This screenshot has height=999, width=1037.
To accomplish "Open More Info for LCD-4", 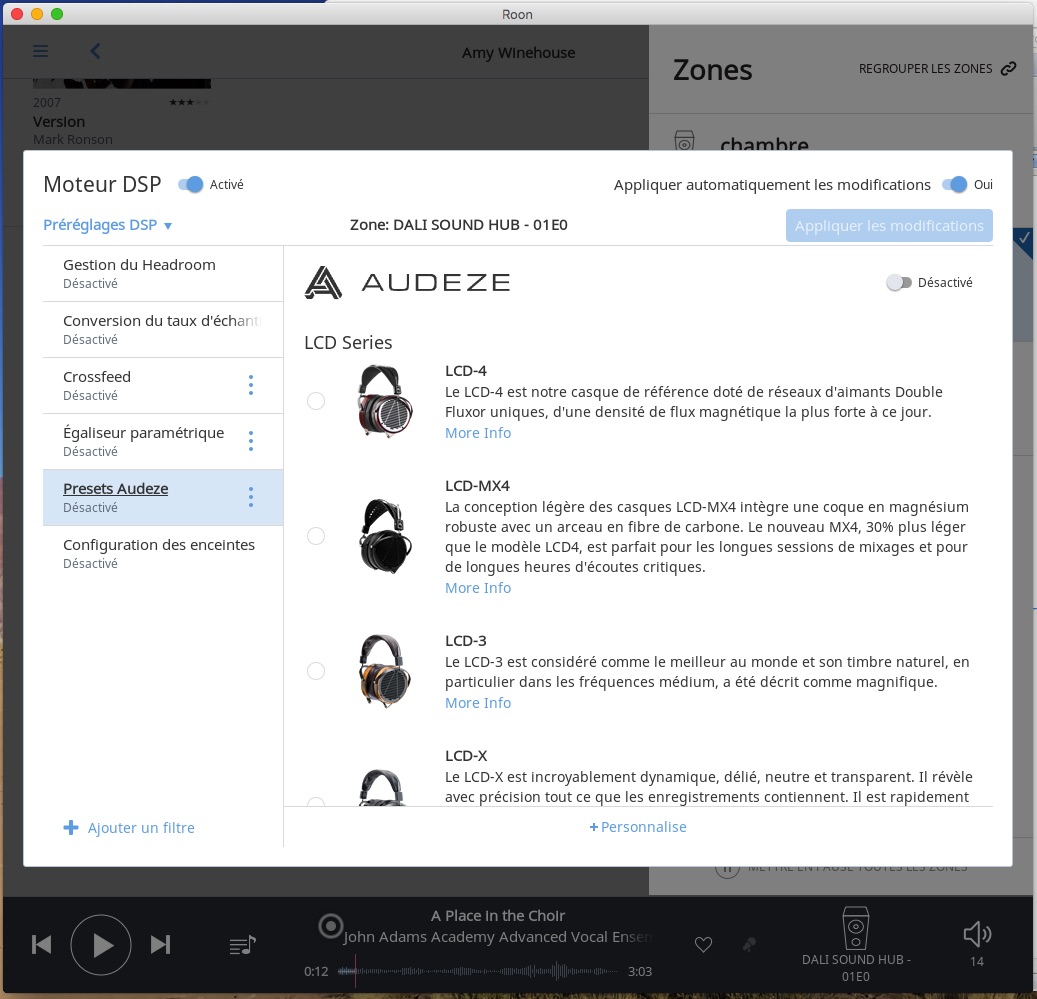I will [x=478, y=433].
